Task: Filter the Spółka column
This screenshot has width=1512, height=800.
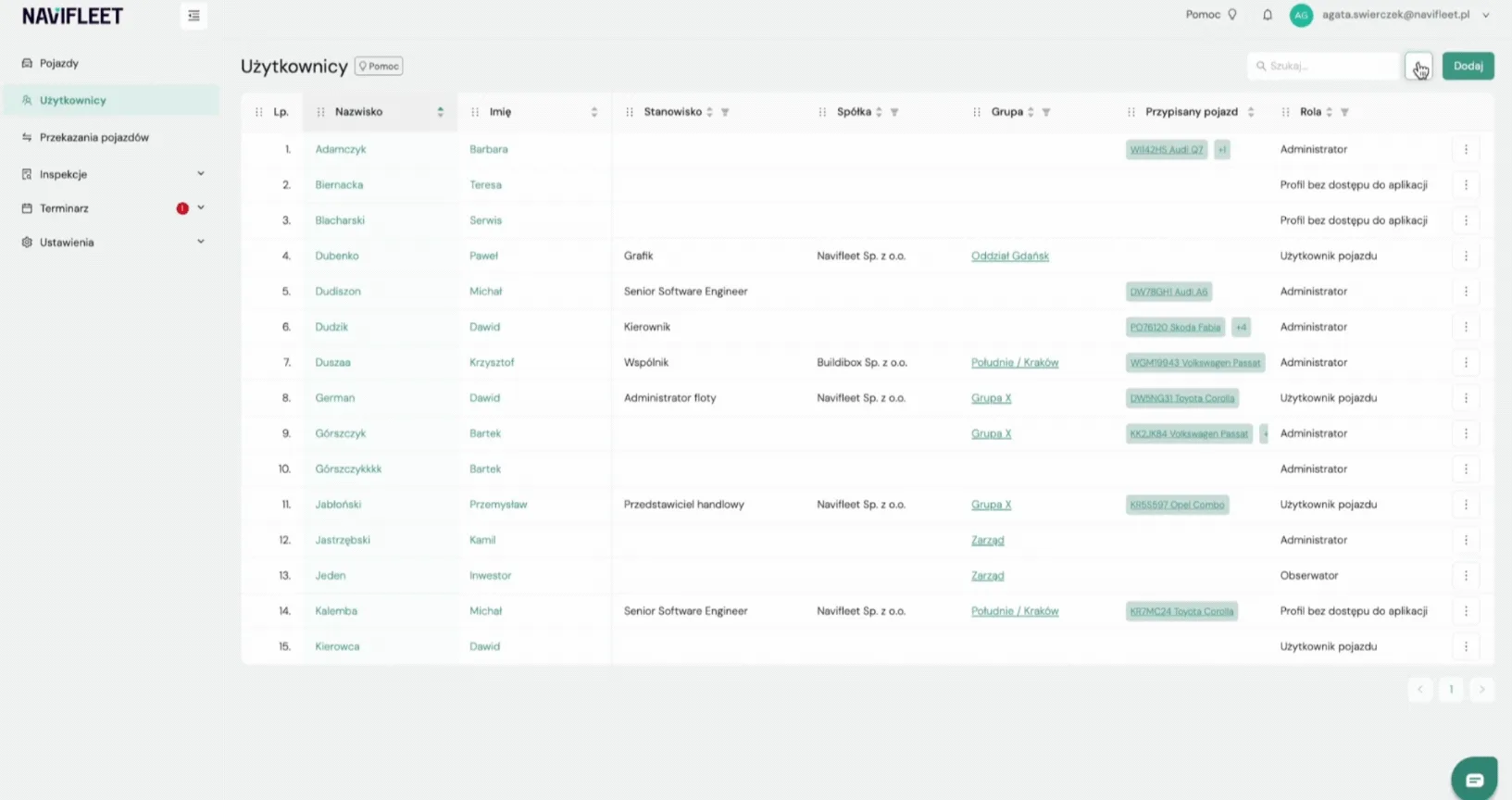Action: (x=894, y=112)
